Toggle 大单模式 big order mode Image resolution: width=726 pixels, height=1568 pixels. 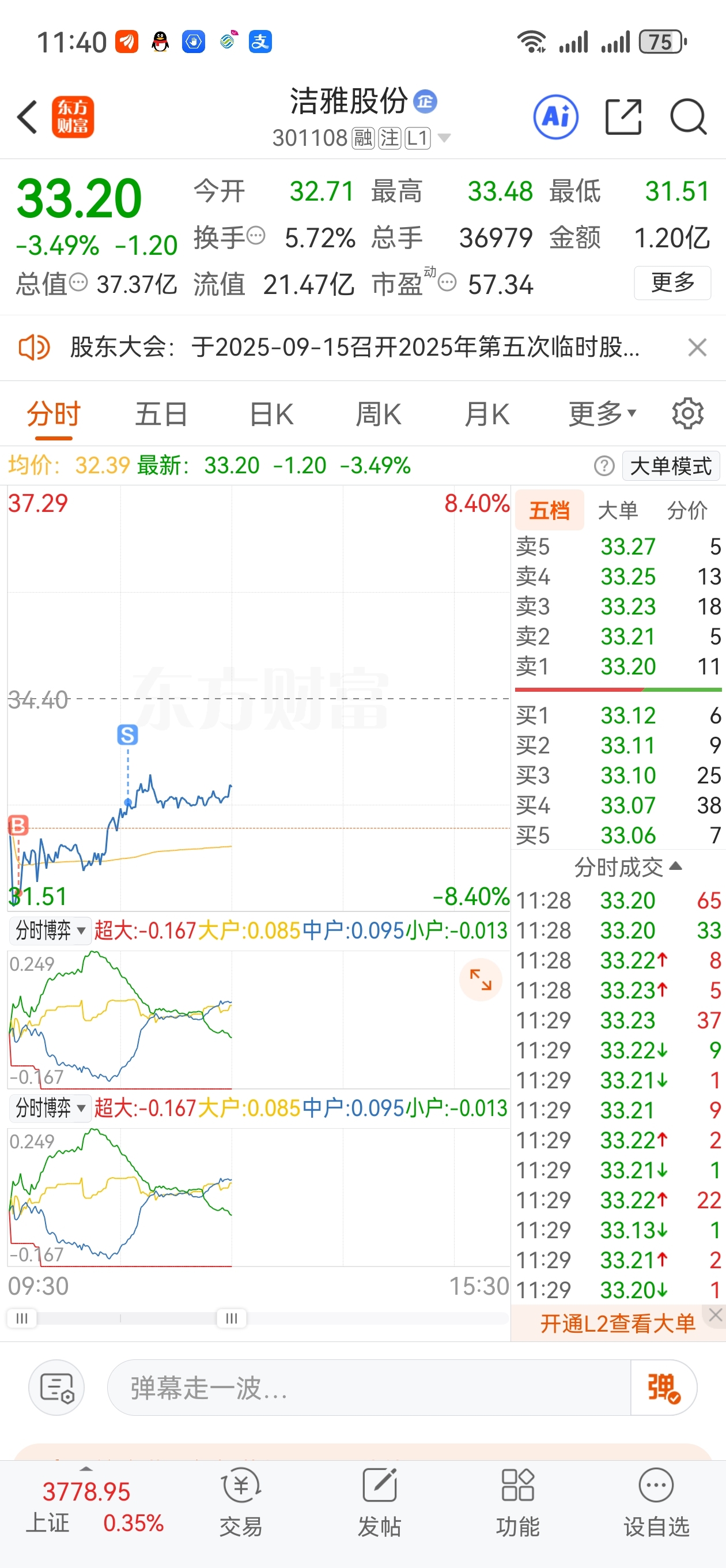click(671, 466)
